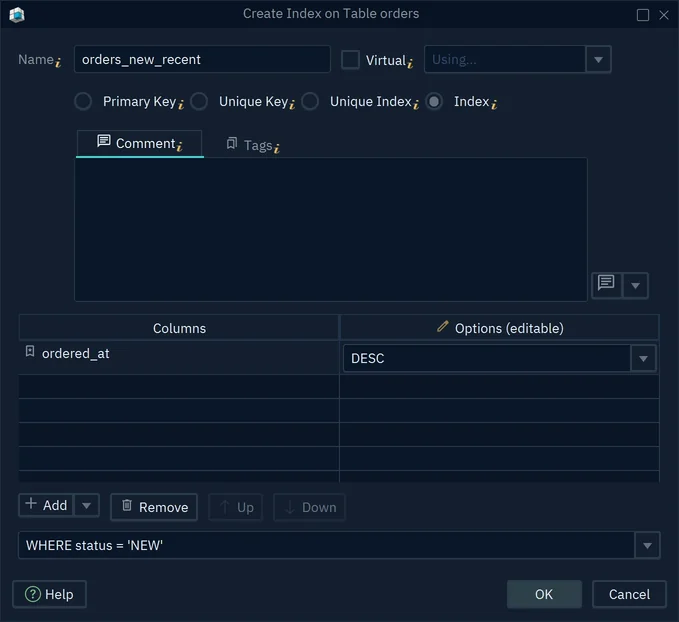Switch to the Tags tab
The image size is (679, 622).
point(253,145)
